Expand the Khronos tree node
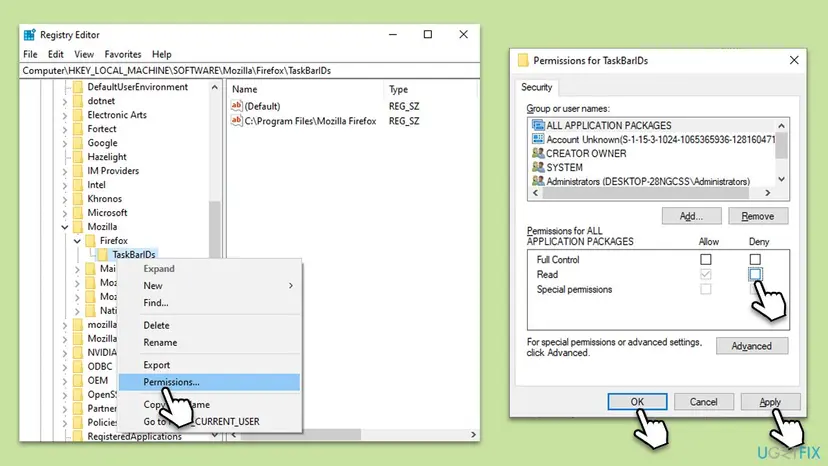This screenshot has width=828, height=466. [65, 199]
